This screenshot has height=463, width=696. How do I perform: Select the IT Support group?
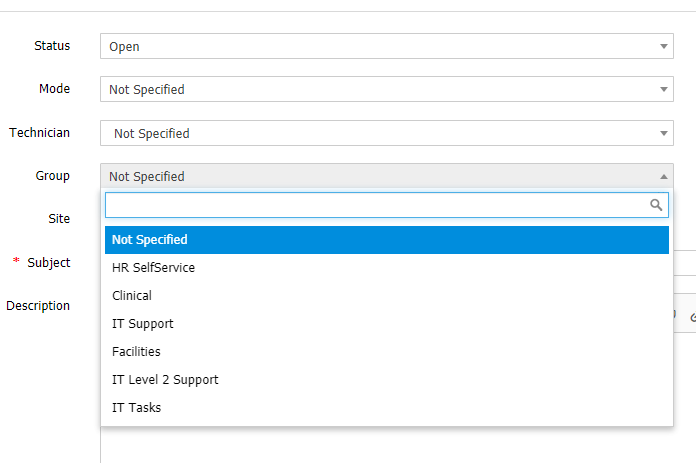tap(143, 324)
